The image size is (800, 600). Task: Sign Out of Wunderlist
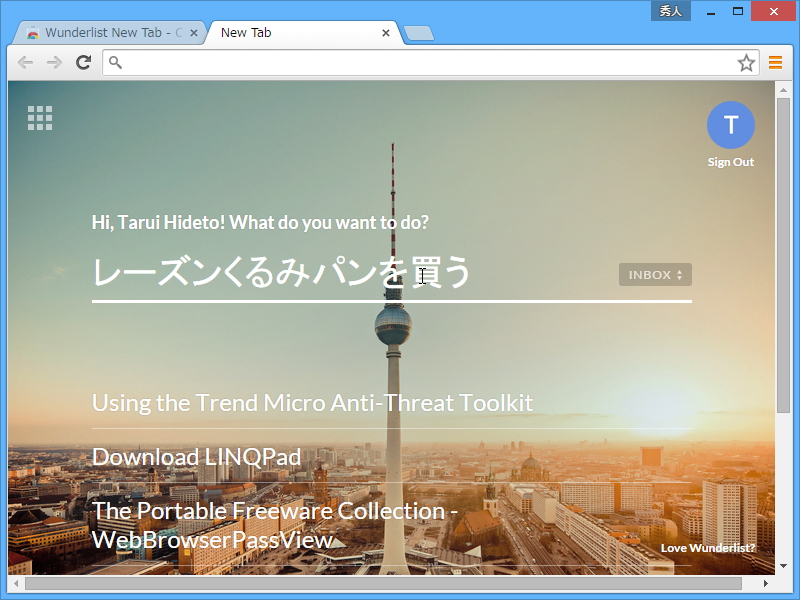tap(730, 162)
